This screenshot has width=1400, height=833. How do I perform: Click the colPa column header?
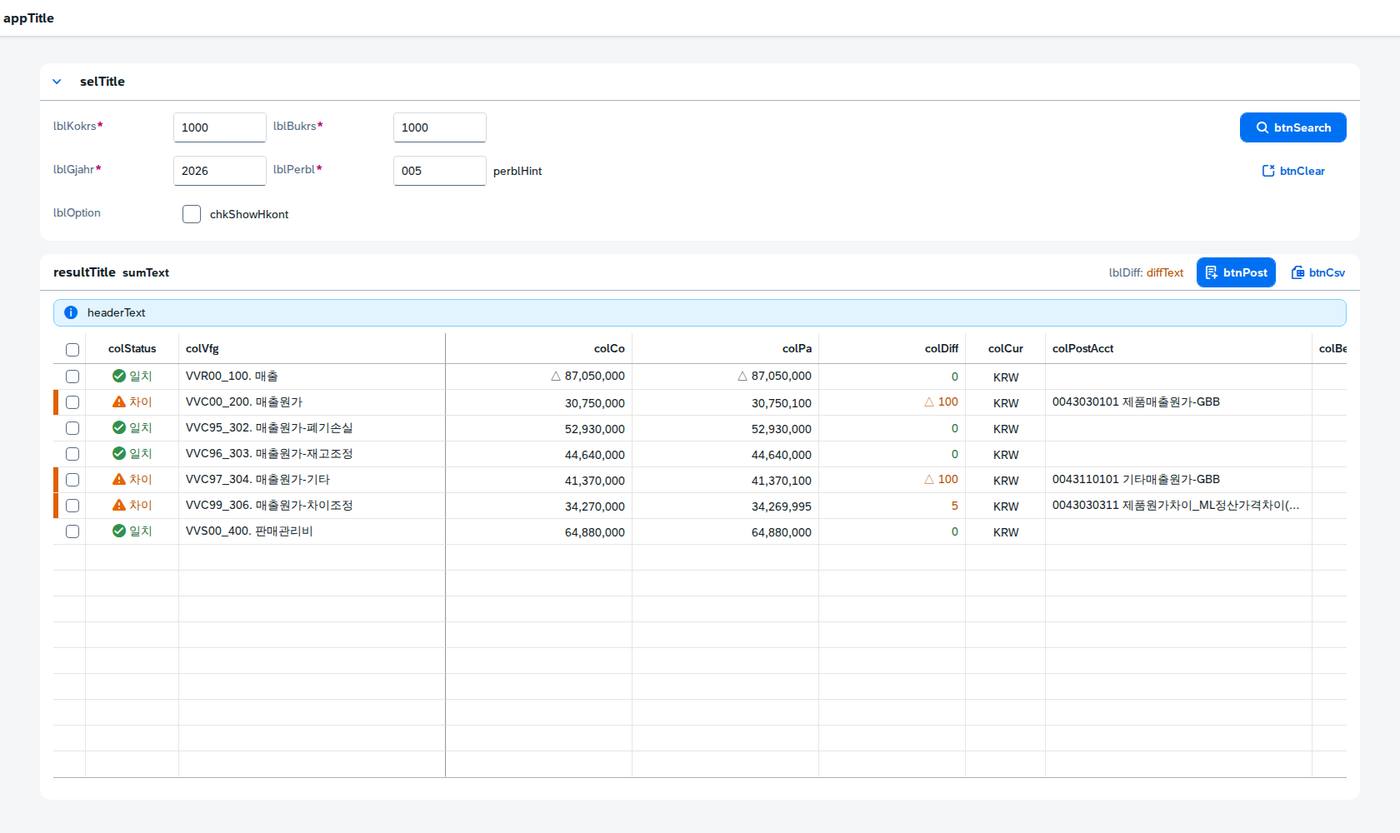pos(725,349)
